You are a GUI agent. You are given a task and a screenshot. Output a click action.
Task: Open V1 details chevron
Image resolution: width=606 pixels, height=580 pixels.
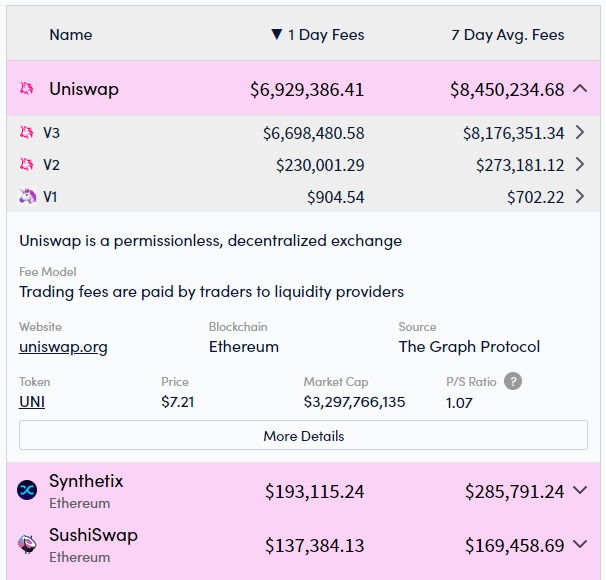[x=580, y=196]
